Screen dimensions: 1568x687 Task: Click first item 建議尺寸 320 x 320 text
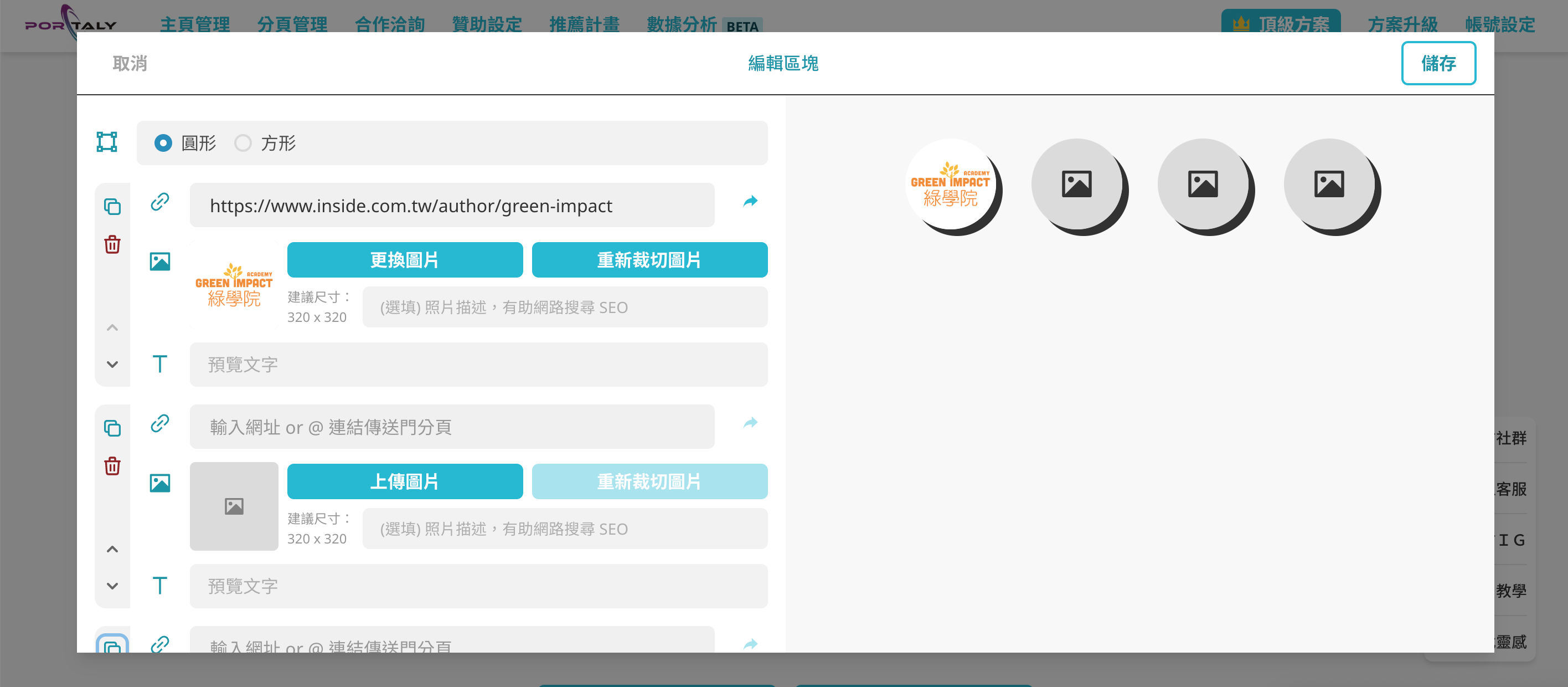[x=319, y=307]
